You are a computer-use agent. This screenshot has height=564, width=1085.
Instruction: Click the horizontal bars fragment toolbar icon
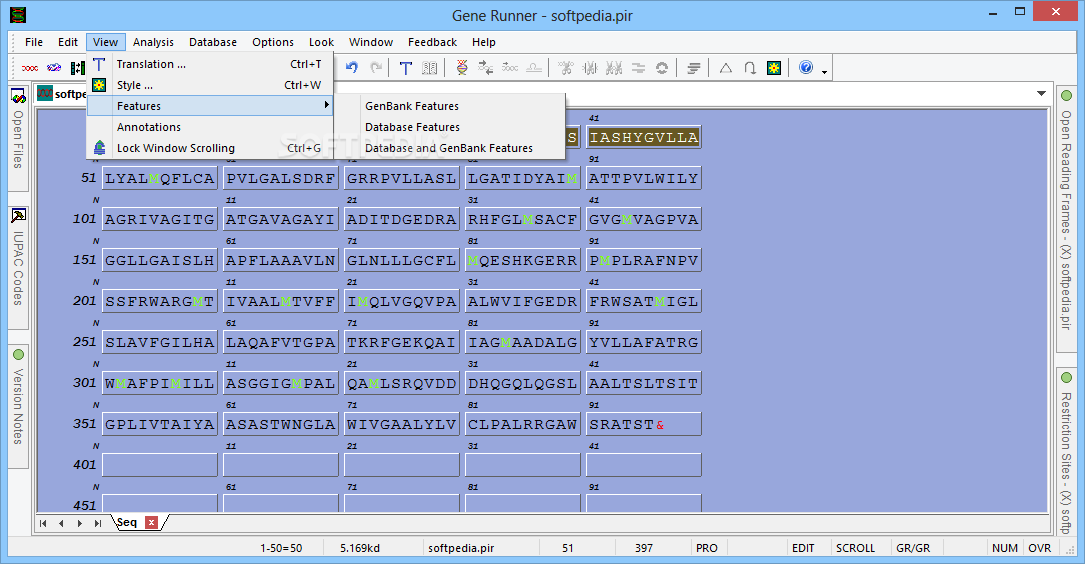click(x=638, y=67)
